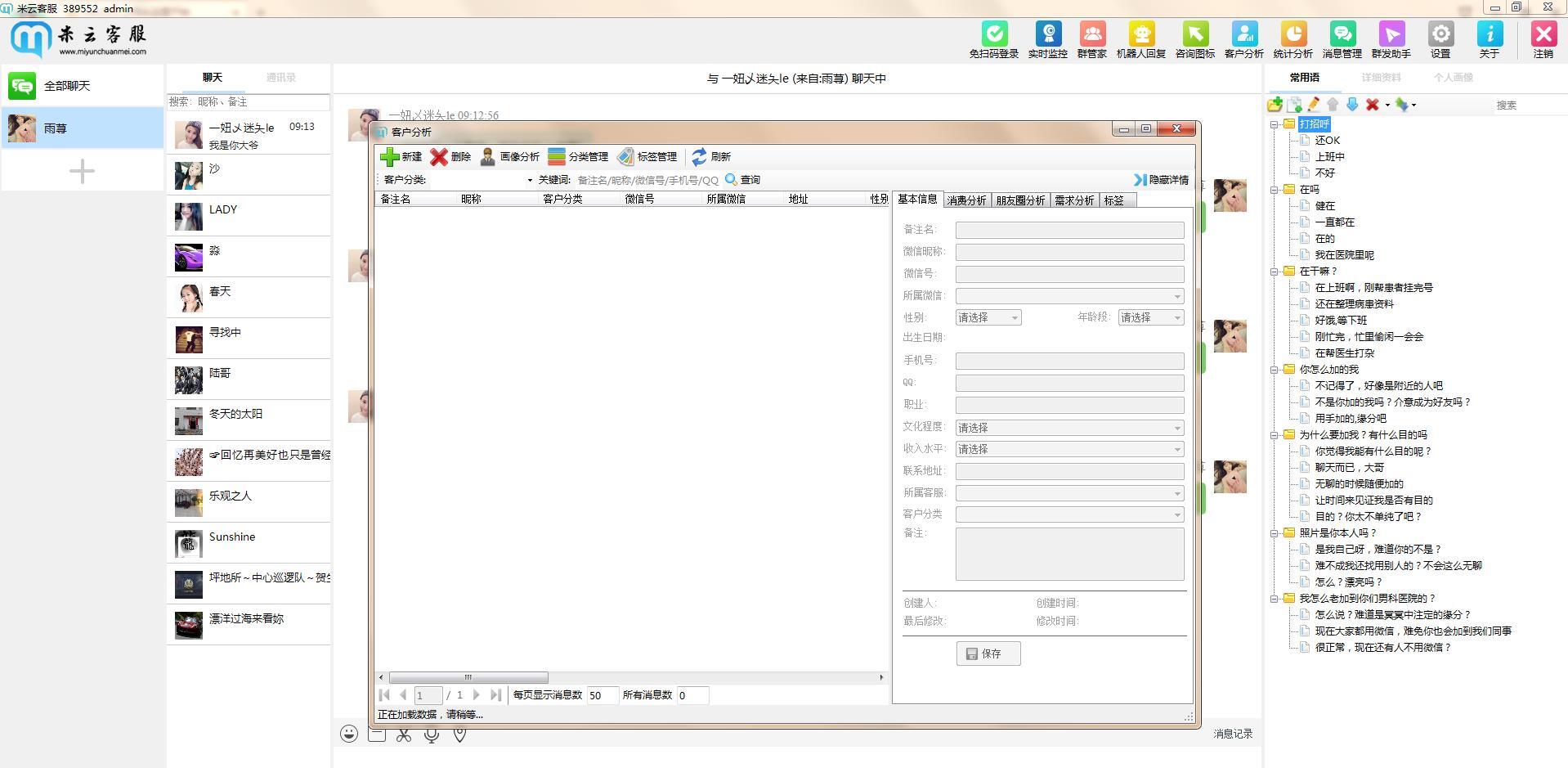Viewport: 1568px width, 768px height.
Task: Switch to the 朋友圈分析 tab
Action: tap(1020, 200)
